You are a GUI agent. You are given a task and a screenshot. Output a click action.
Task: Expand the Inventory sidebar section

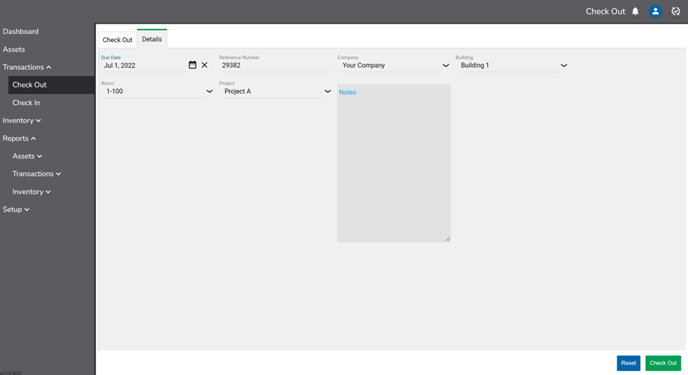[22, 120]
